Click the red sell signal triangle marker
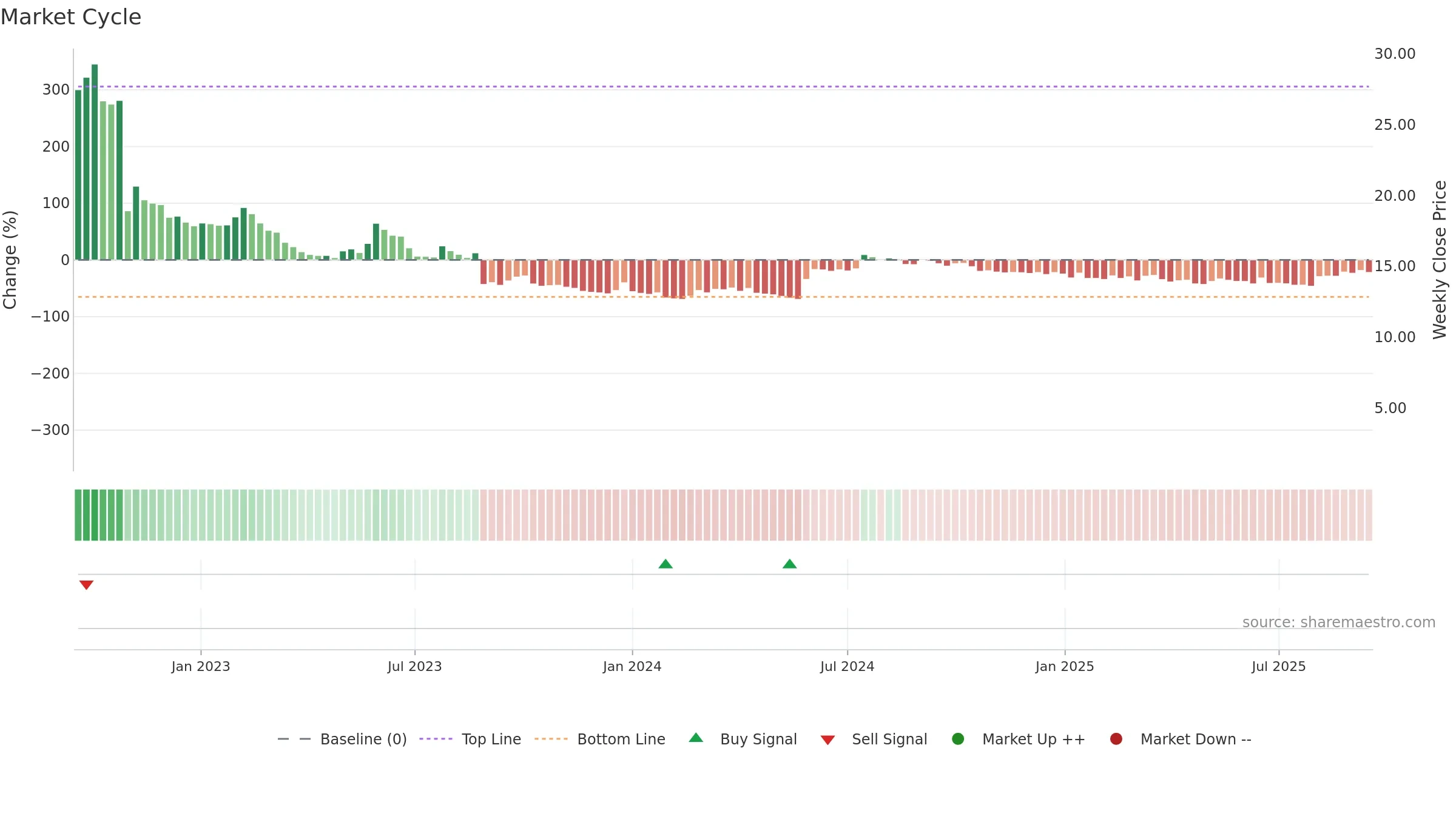The width and height of the screenshot is (1456, 819). coord(86,585)
